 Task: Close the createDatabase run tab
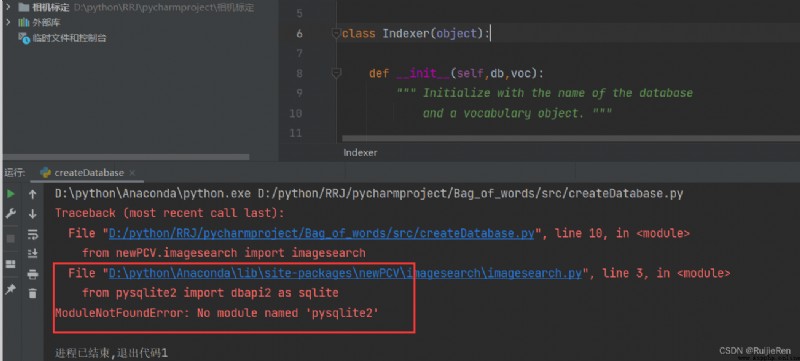132,173
